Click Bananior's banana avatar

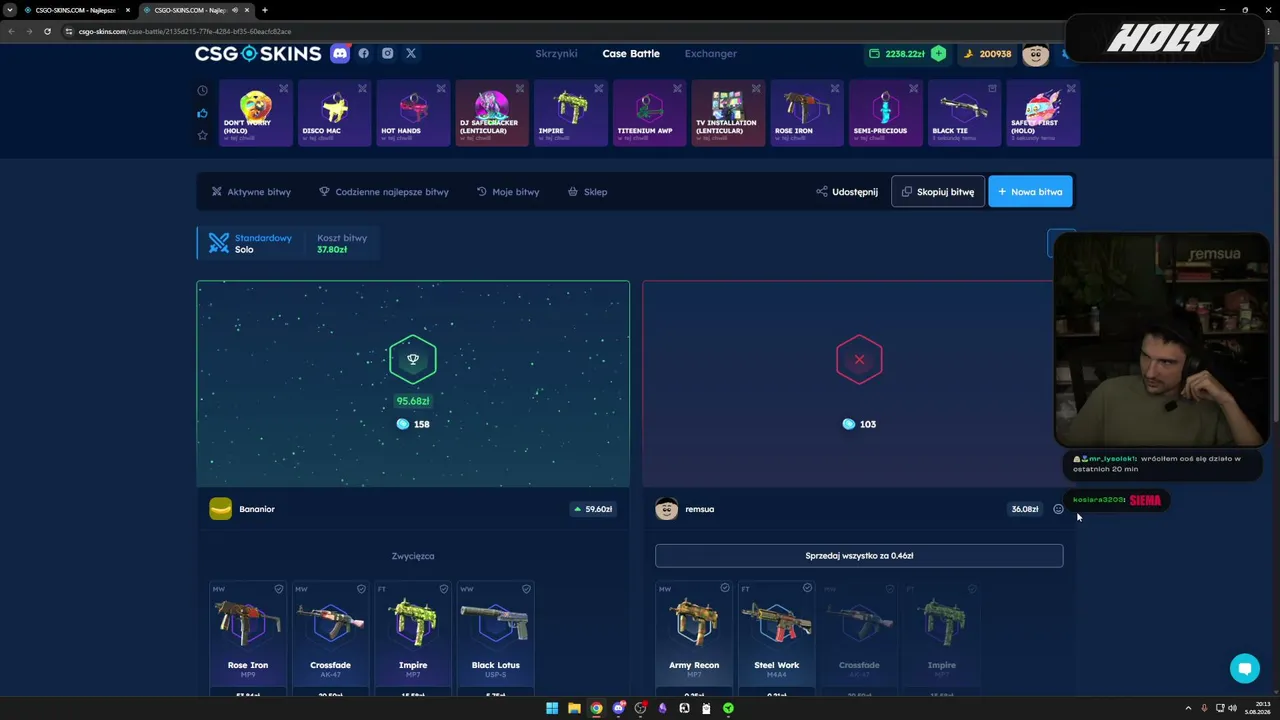point(220,509)
